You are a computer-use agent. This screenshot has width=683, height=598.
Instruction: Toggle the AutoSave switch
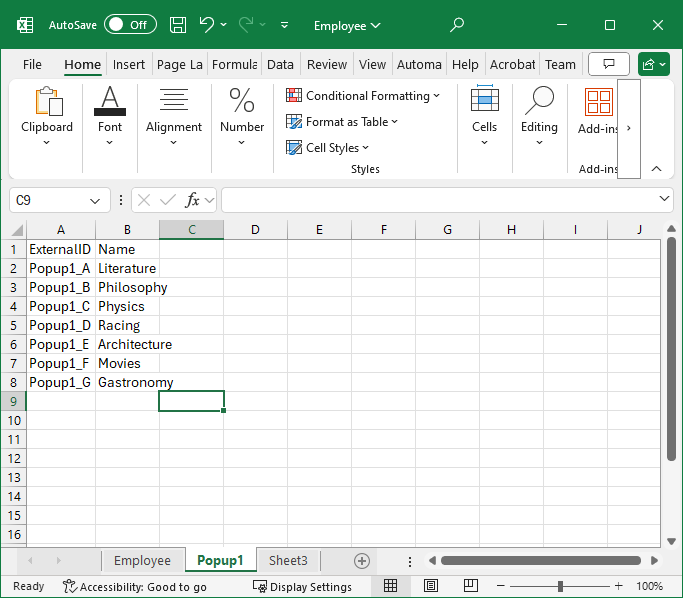(x=130, y=25)
